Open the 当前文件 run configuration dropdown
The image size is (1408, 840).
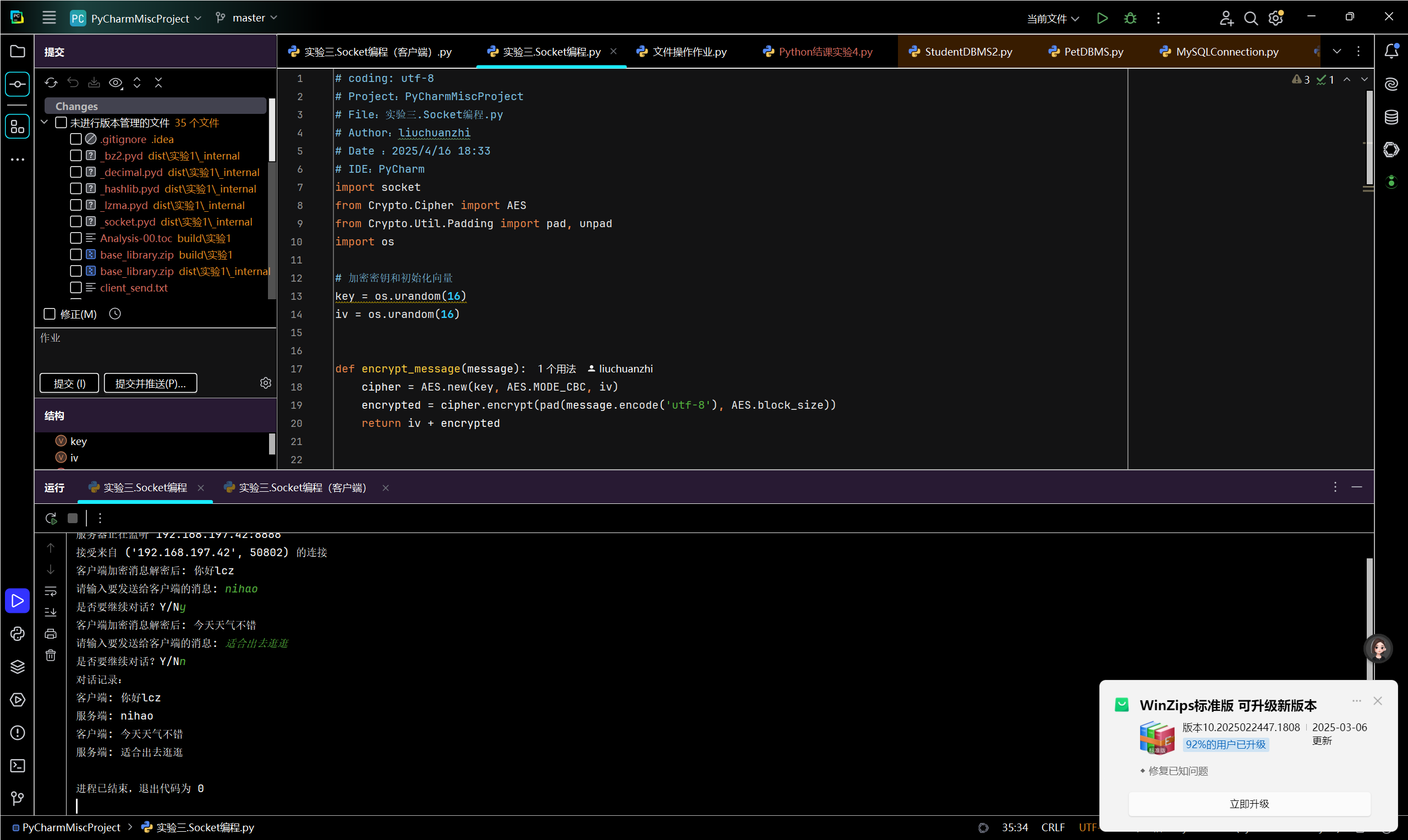[x=1053, y=19]
